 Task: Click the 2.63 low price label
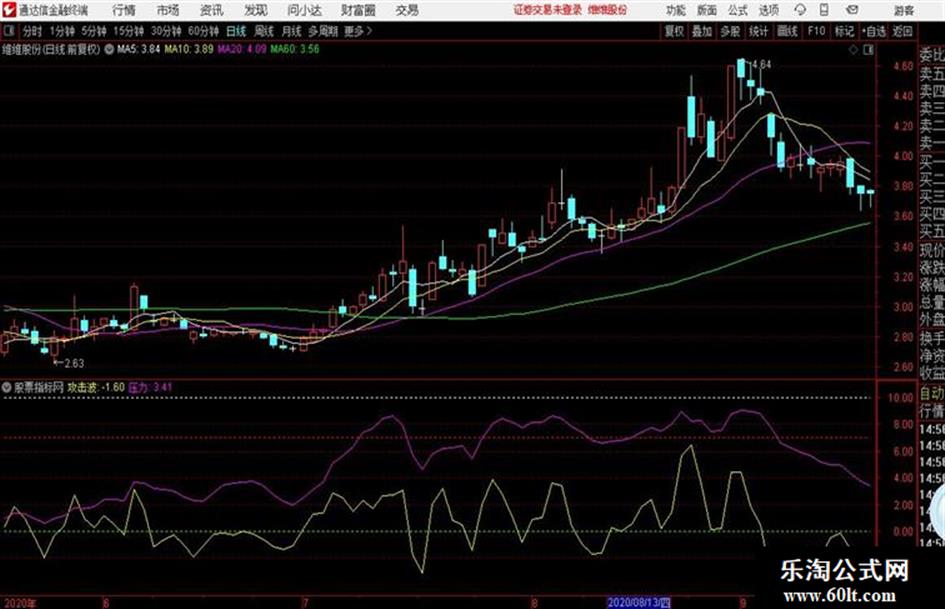point(74,363)
